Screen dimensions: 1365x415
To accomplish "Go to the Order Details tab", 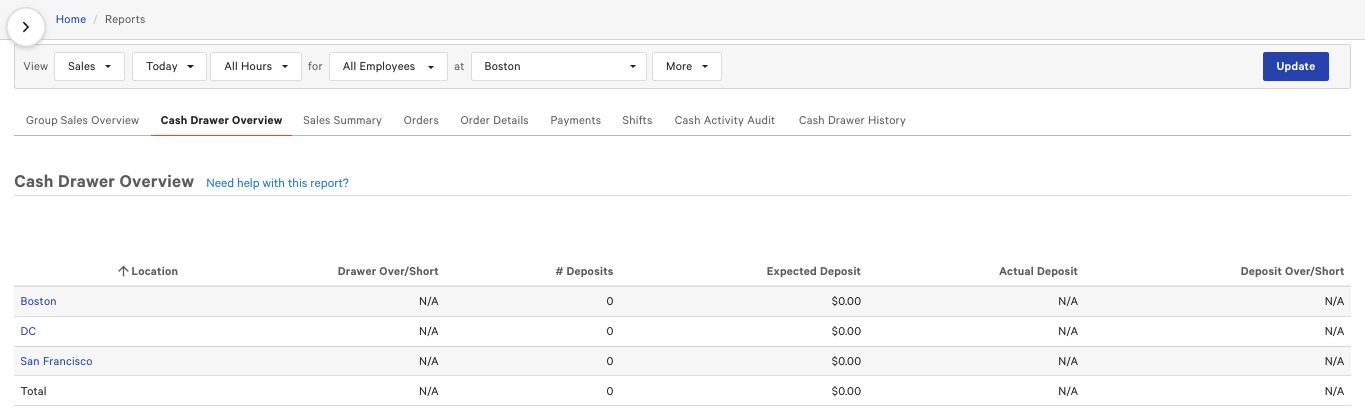I will pos(494,120).
